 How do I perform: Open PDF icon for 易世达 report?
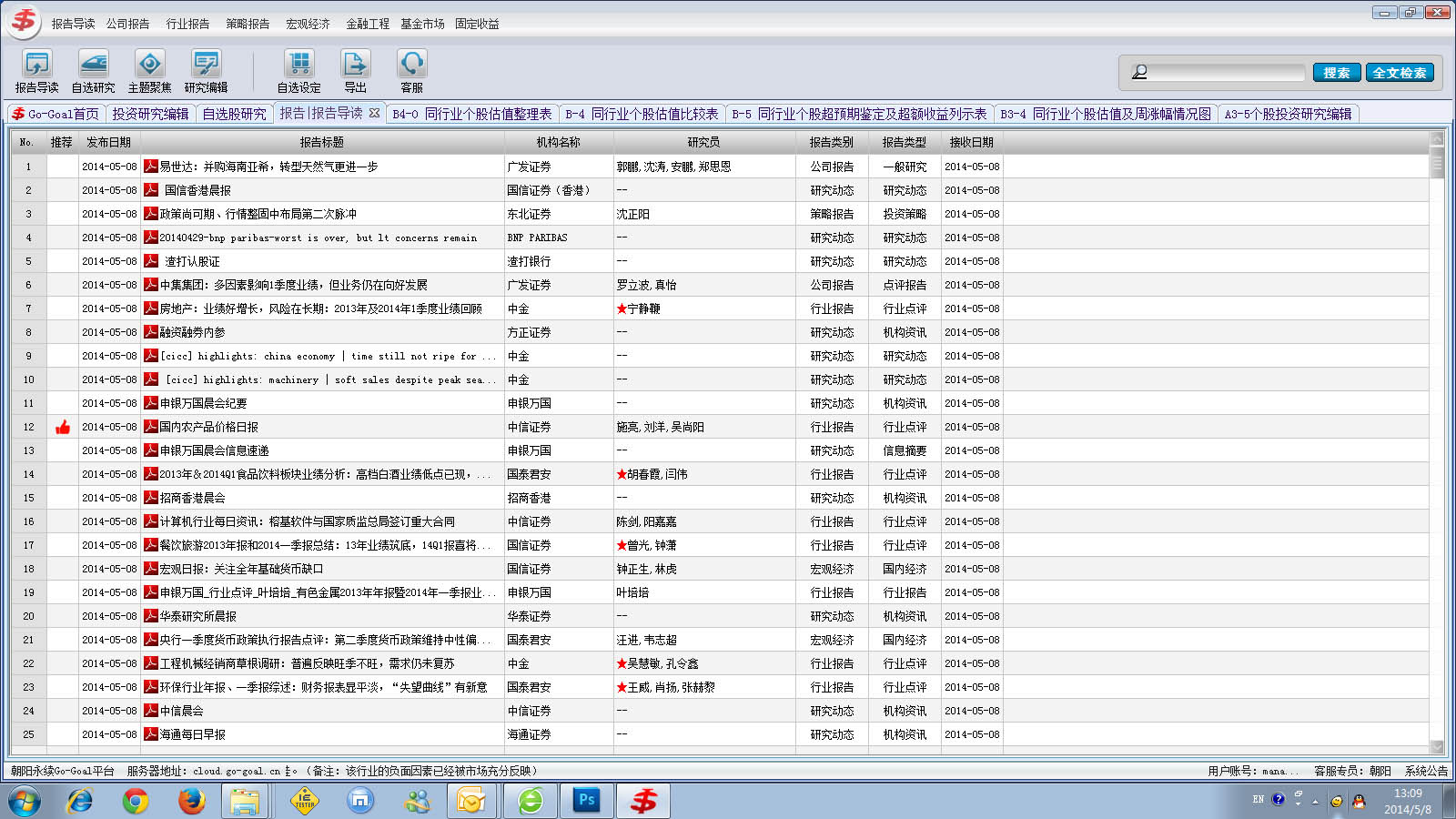[x=151, y=167]
